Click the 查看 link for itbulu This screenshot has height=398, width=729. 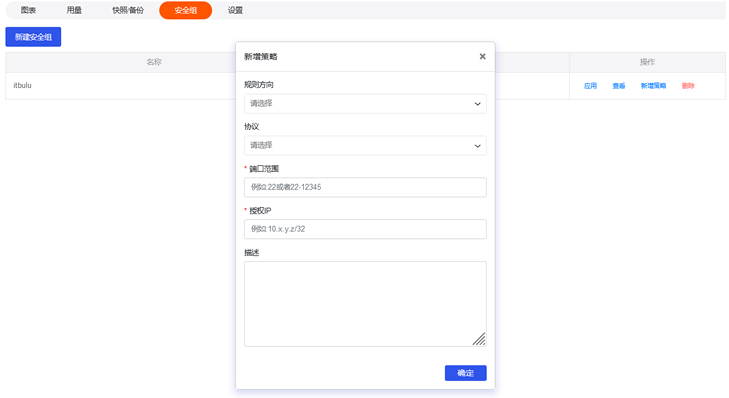618,86
